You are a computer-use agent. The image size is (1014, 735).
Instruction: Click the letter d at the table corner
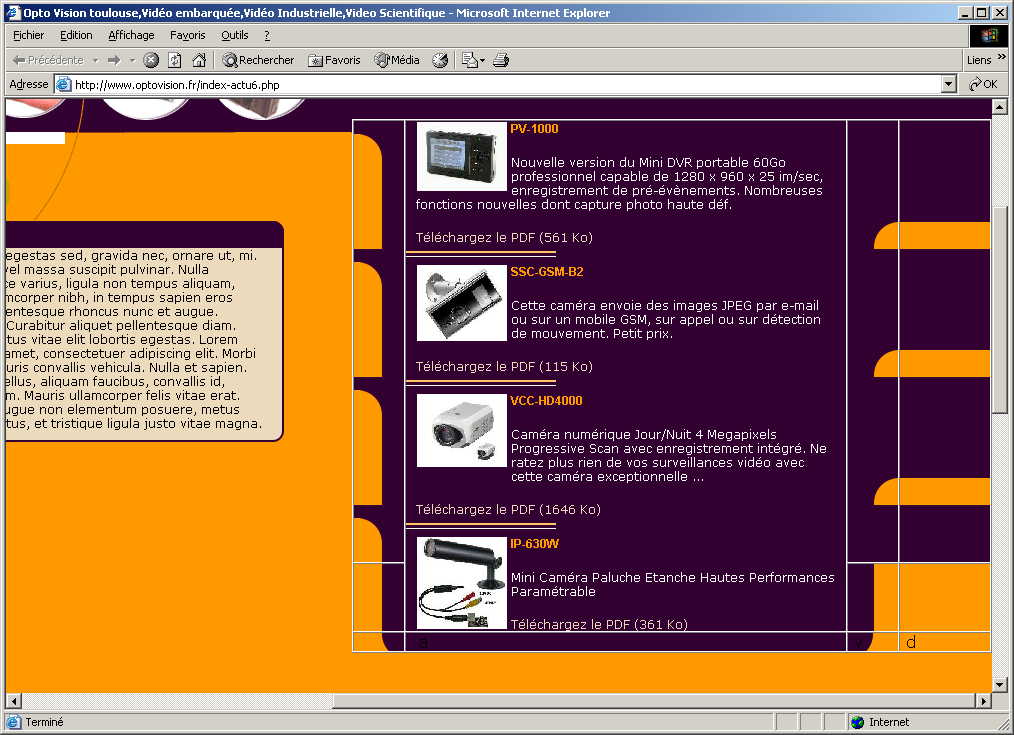coord(911,642)
